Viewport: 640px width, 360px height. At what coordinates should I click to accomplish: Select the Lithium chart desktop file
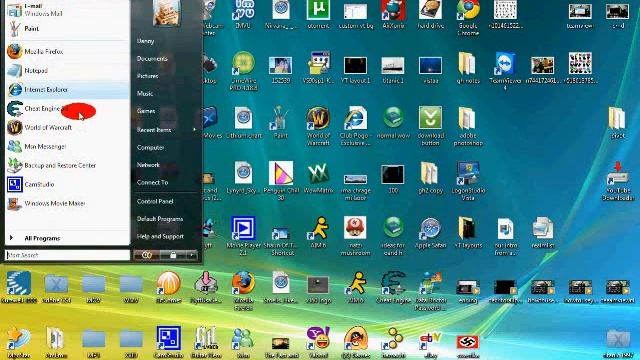(x=243, y=122)
